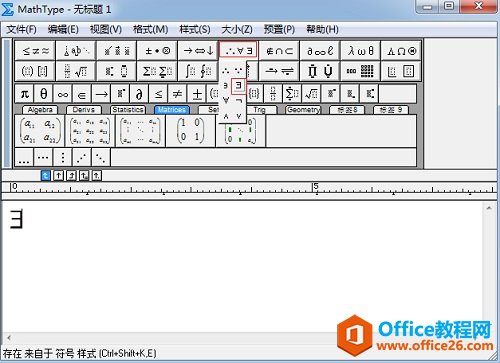The height and width of the screenshot is (363, 500).
Task: Open the operator symbols palette (± • ⊗)
Action: point(158,51)
